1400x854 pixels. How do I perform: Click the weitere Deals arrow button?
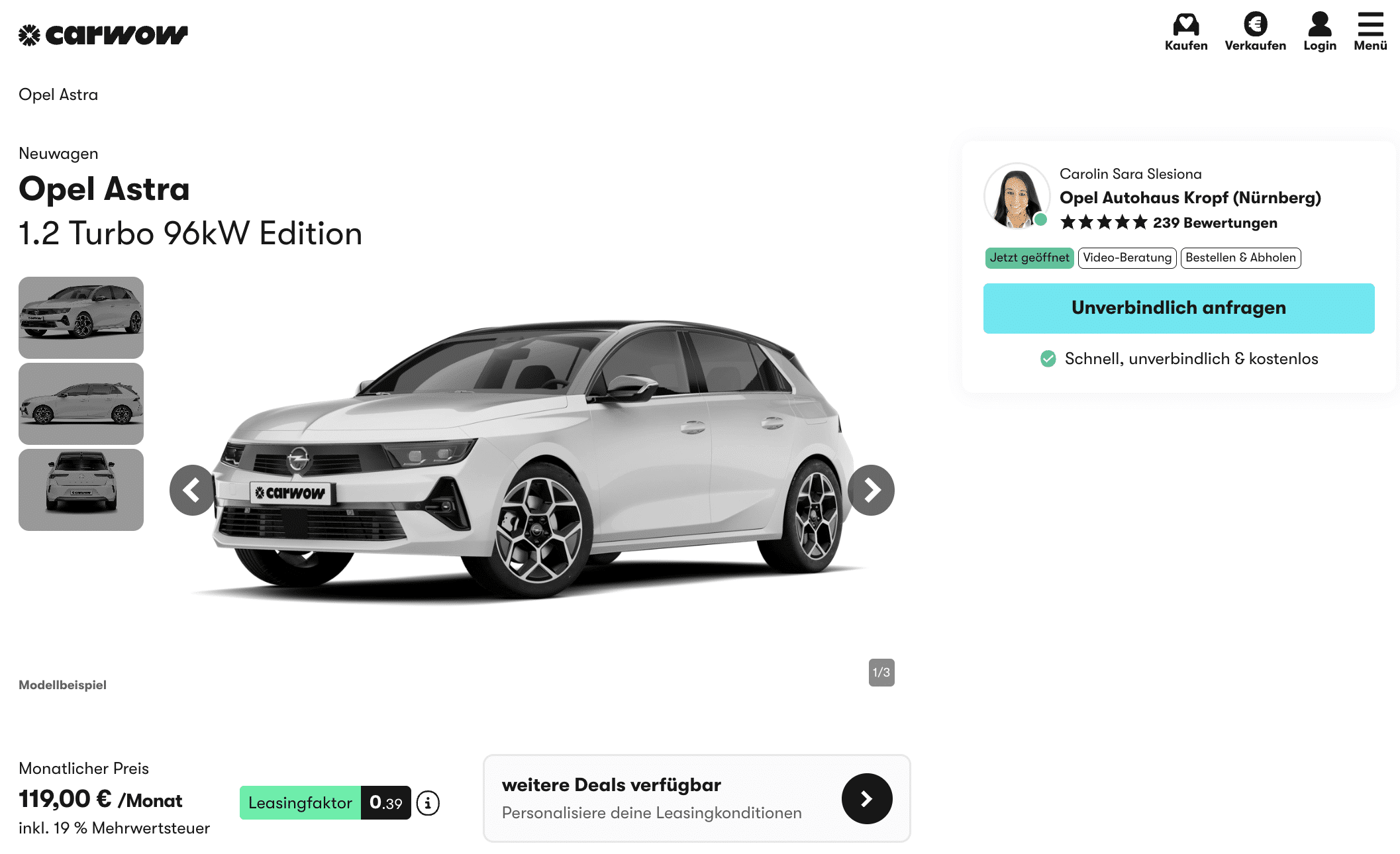click(867, 798)
